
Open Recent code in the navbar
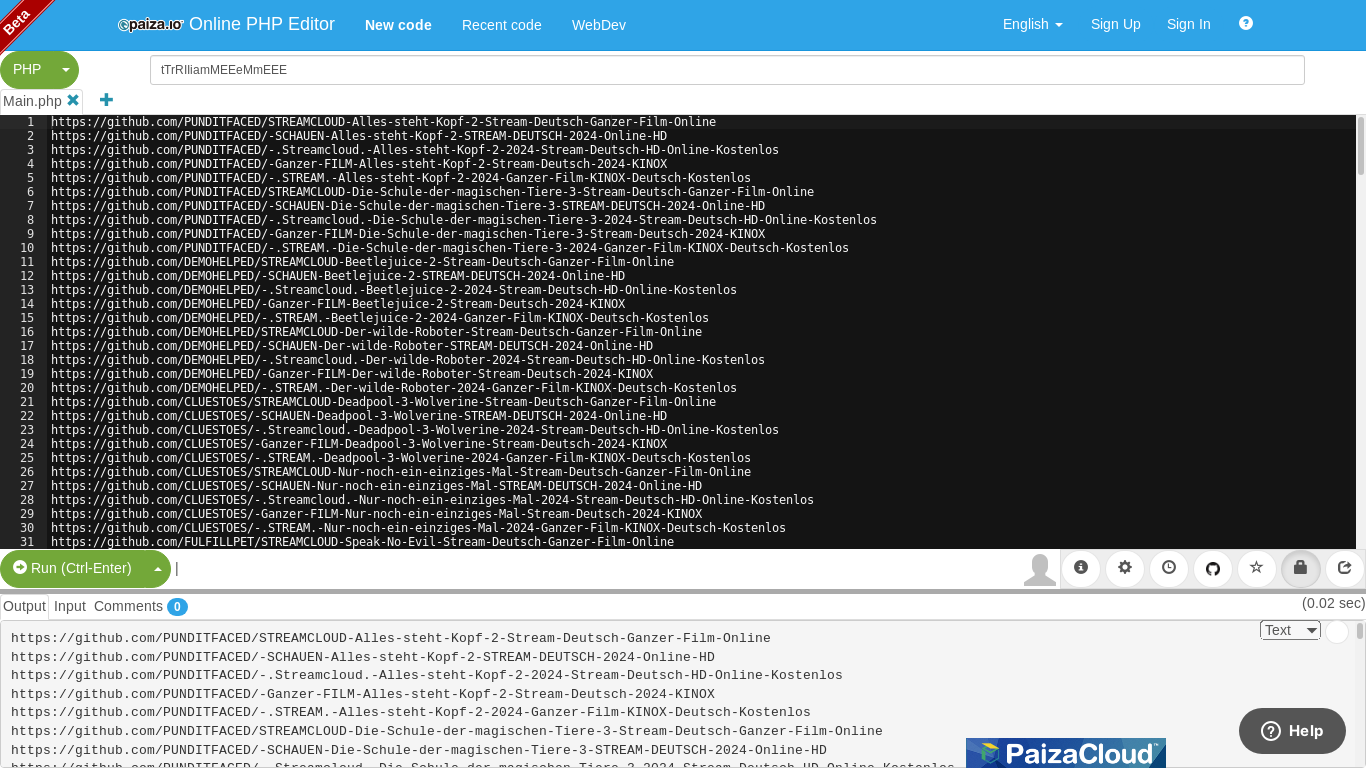[x=502, y=25]
